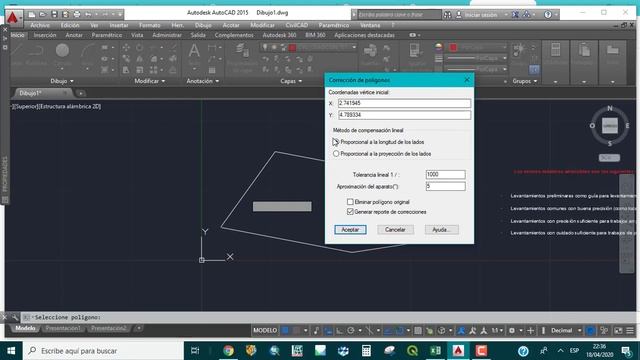Click the red object color swatch in properties
This screenshot has height=360, width=640.
453,47
